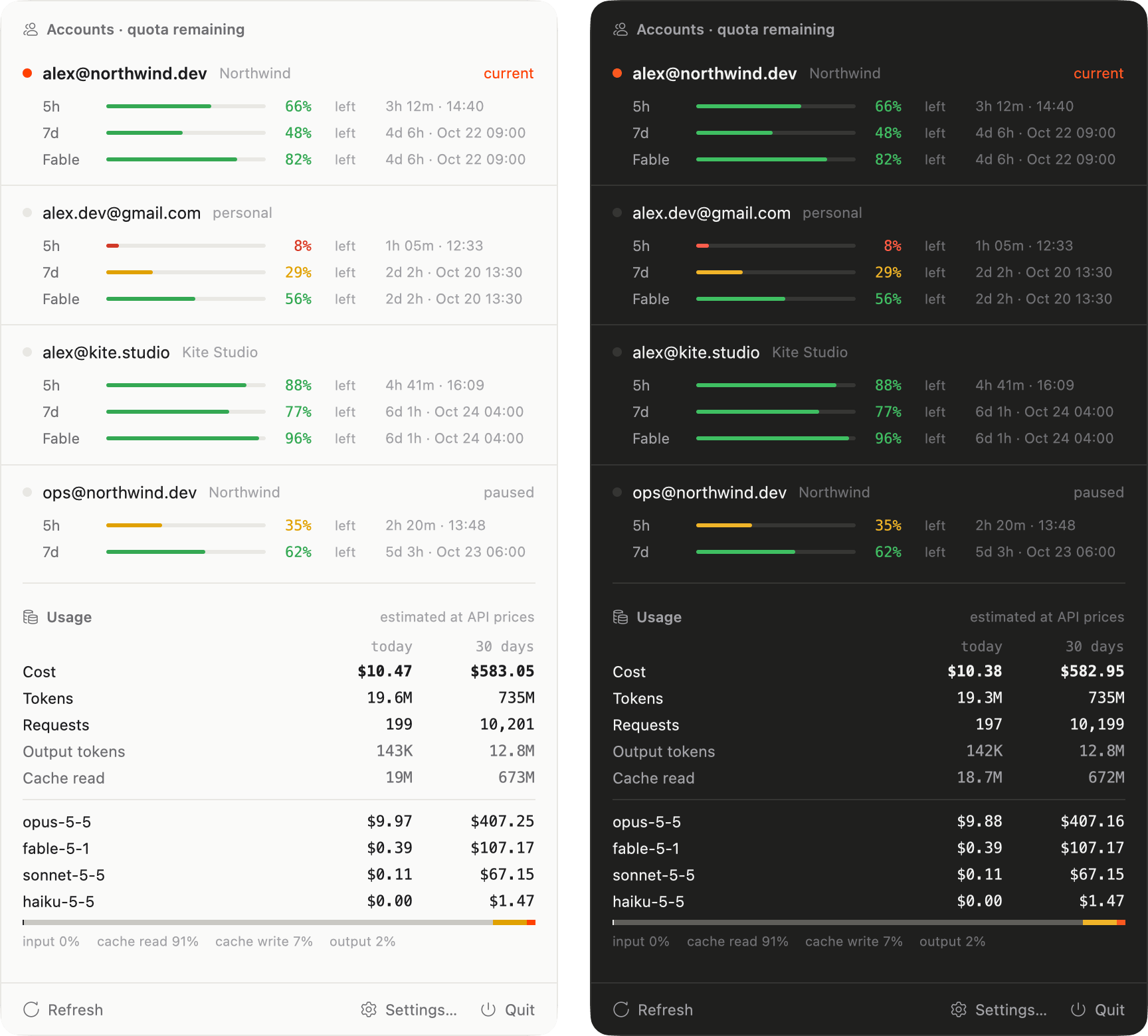Screen dimensions: 1148x1036
Task: Choose 'Quit' text in light panel
Action: tap(520, 1009)
